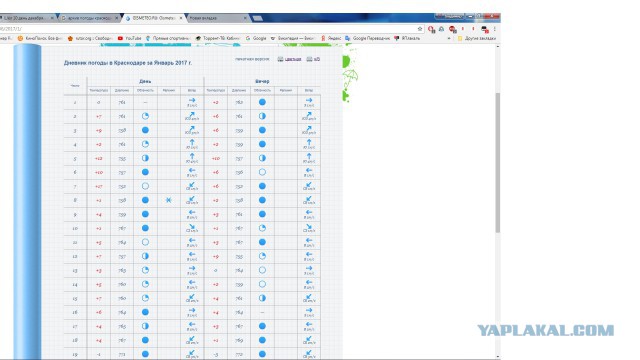The image size is (640, 360).
Task: Click evening cloudiness icon in row 15
Action: coord(262,298)
